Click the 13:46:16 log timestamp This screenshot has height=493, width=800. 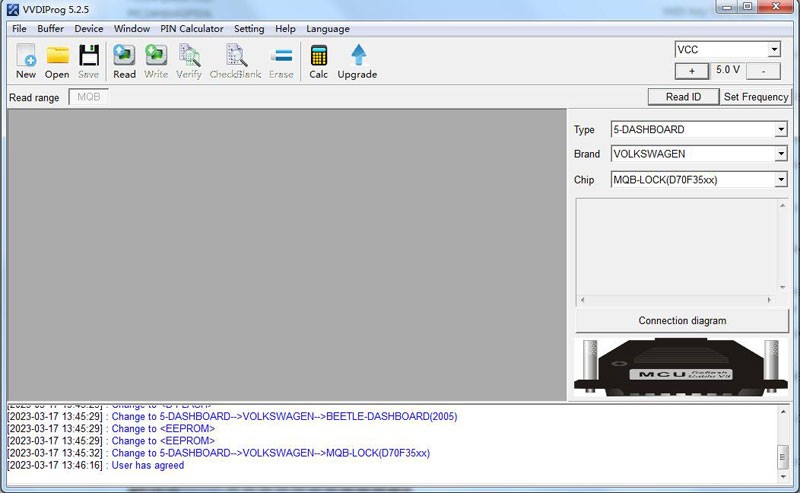coord(55,465)
